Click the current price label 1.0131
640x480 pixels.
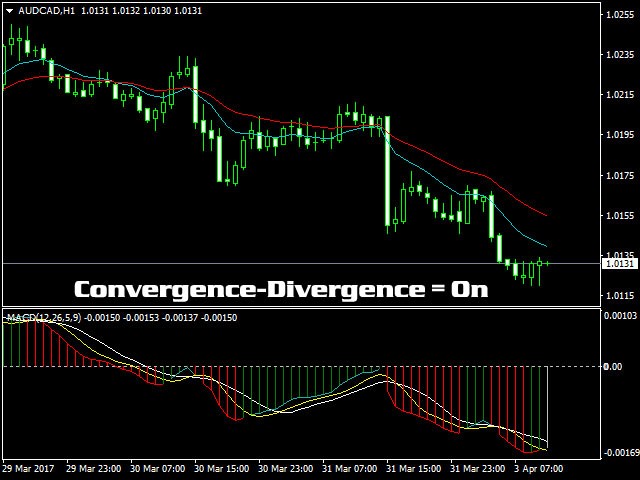[620, 264]
